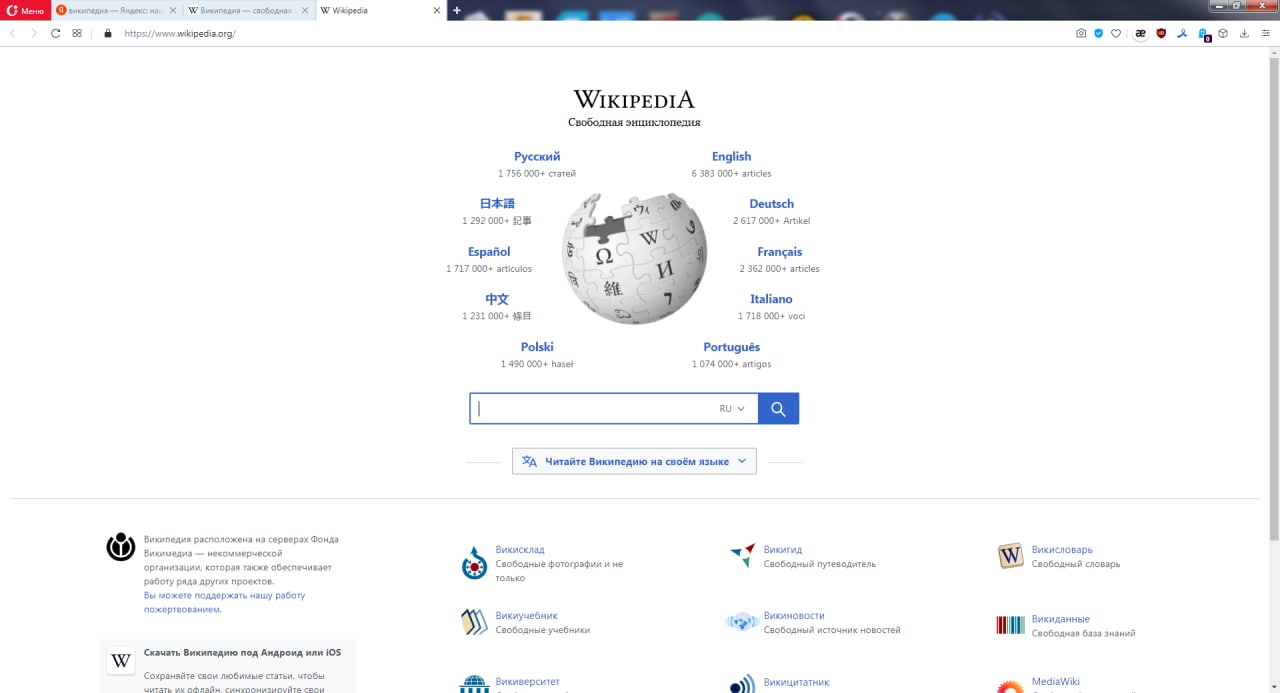Screen dimensions: 1280x693
Task: Go forward to next page
Action: click(34, 33)
